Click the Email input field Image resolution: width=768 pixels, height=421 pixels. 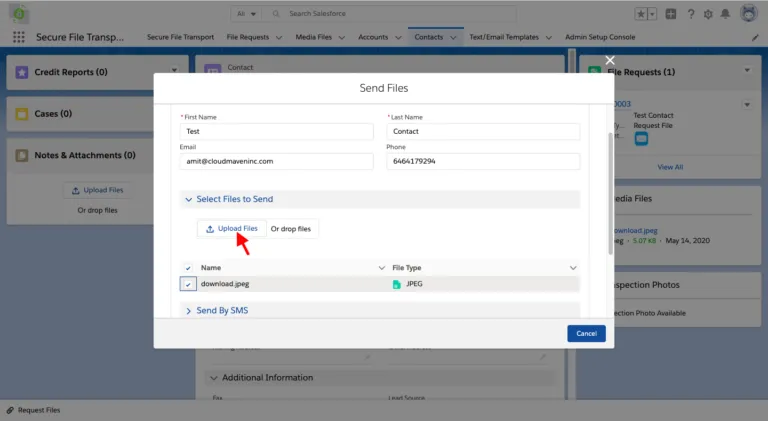pos(276,162)
